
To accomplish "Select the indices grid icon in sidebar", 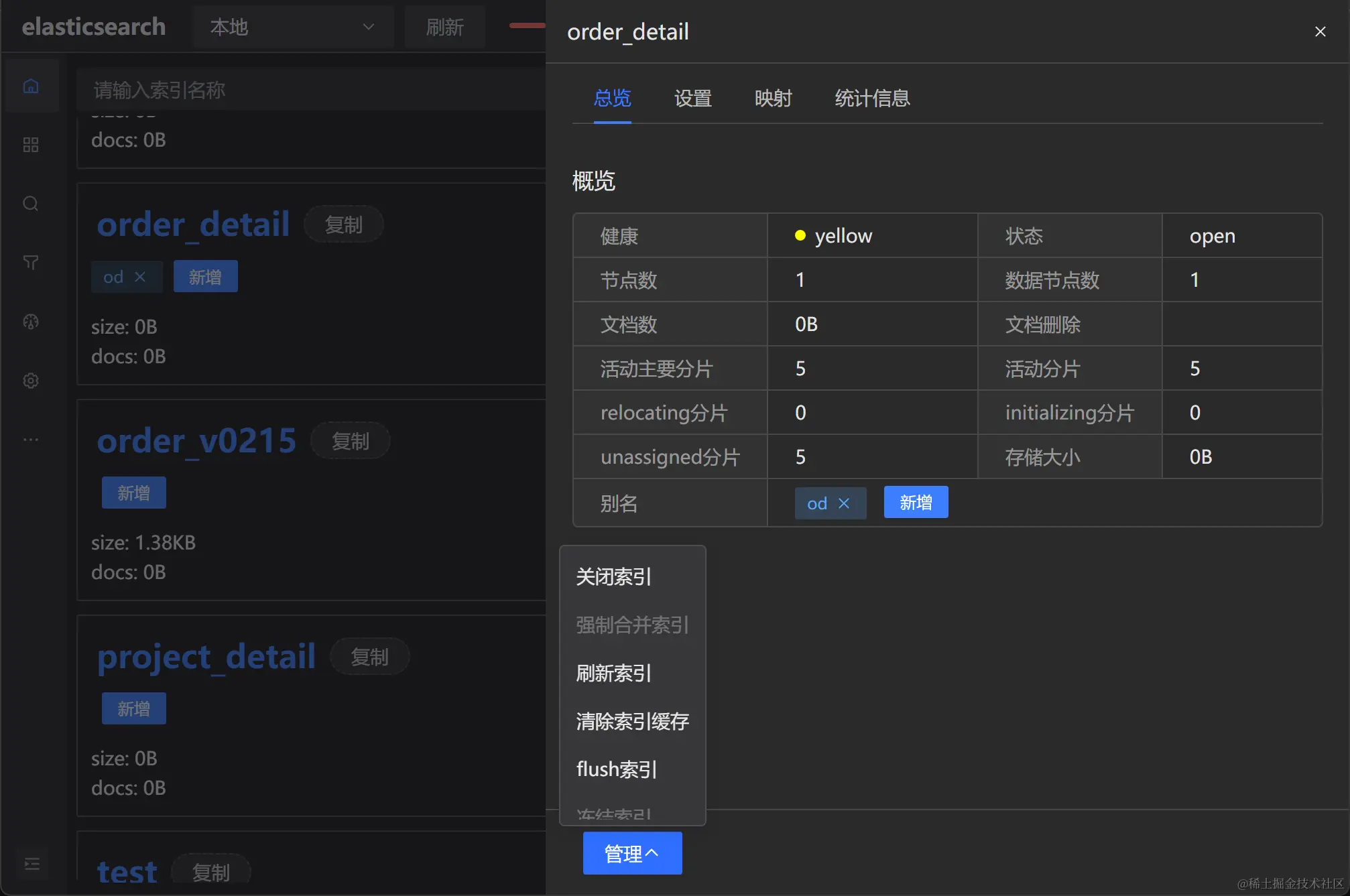I will click(31, 144).
